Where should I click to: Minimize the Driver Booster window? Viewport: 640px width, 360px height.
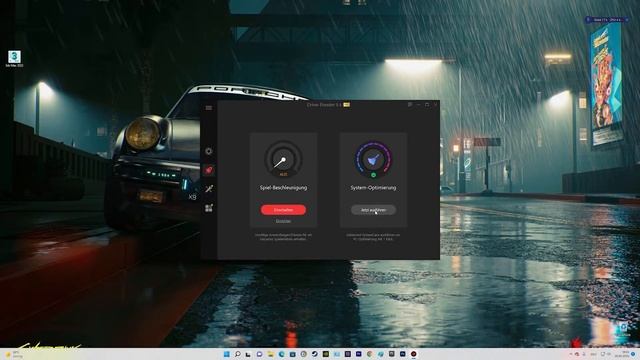click(418, 104)
